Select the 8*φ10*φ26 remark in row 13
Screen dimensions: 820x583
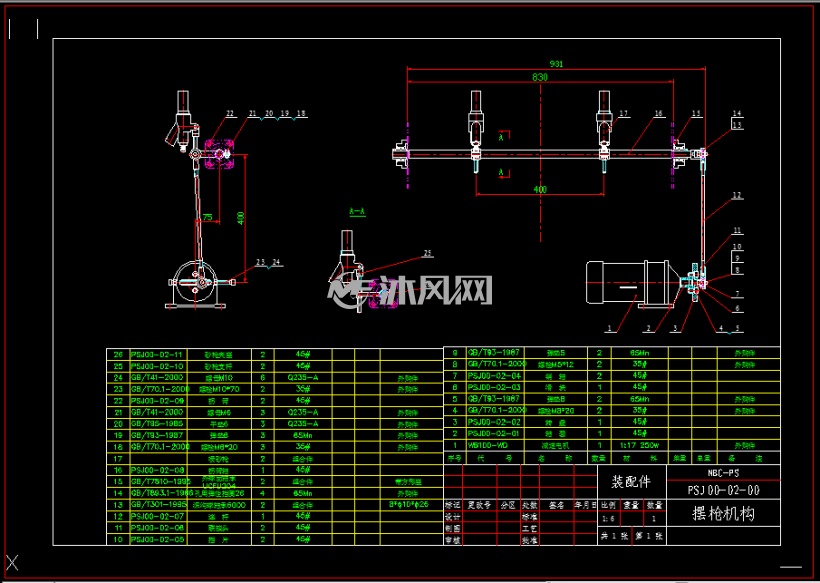(x=408, y=505)
